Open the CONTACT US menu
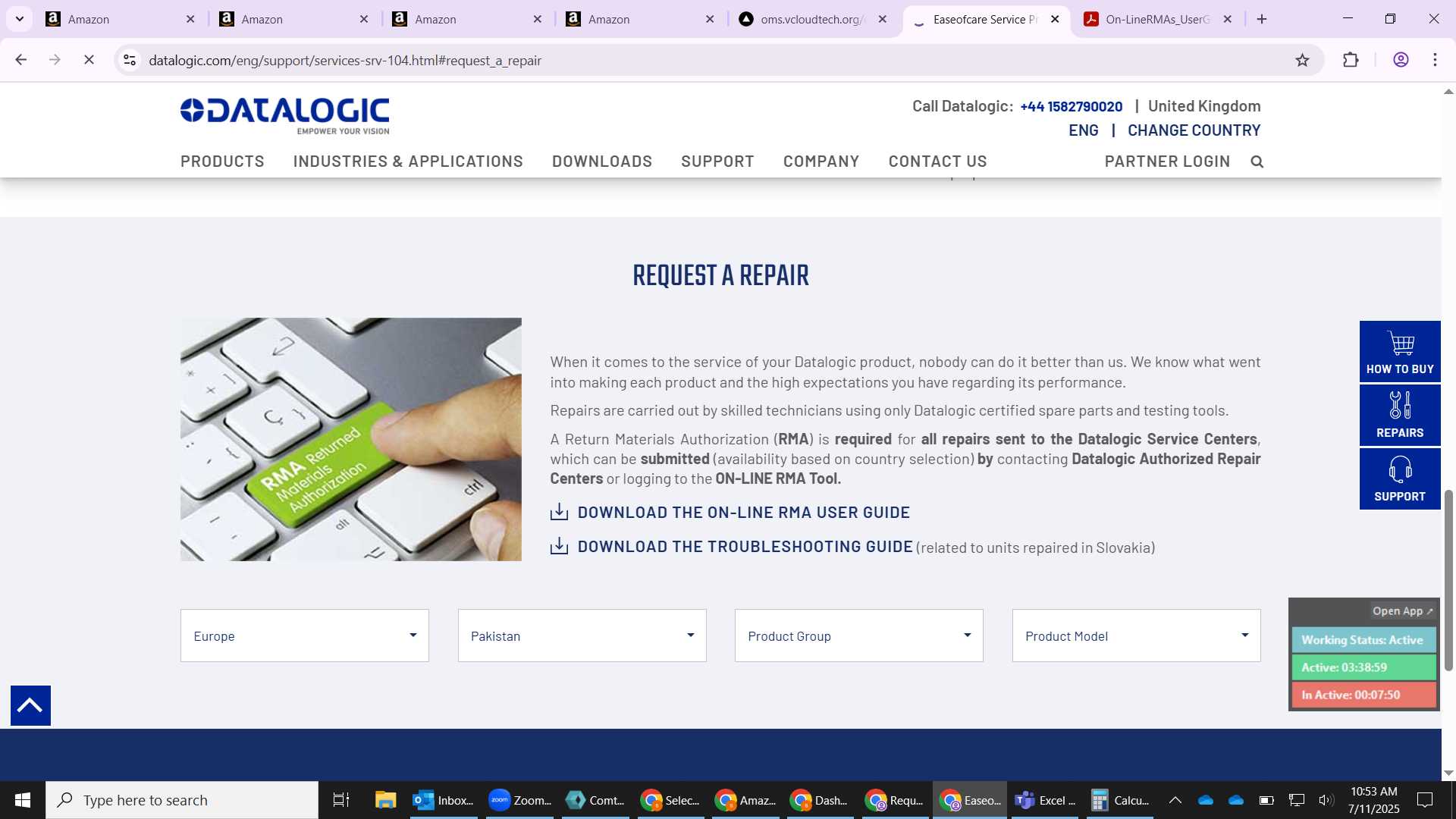 [x=938, y=162]
